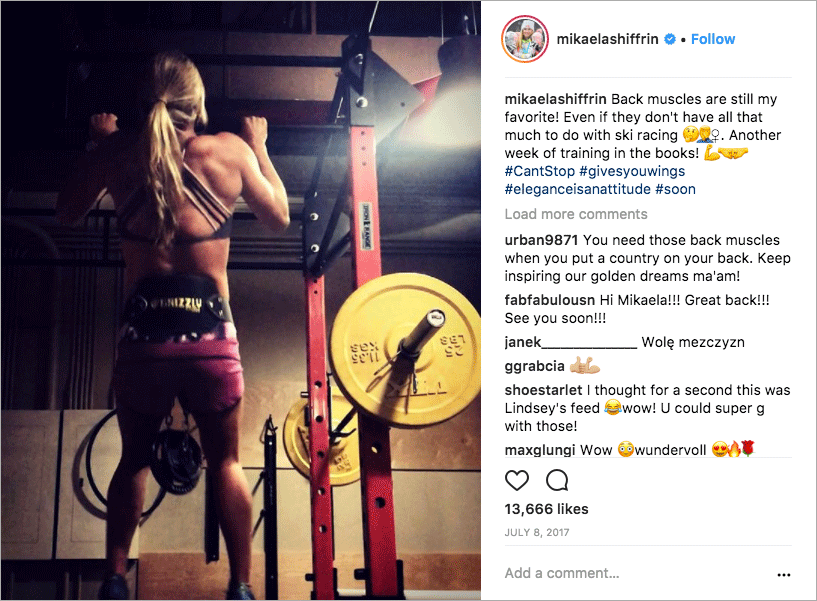The image size is (817, 601).
Task: Open the mikaelashiffrin profile avatar
Action: (525, 39)
